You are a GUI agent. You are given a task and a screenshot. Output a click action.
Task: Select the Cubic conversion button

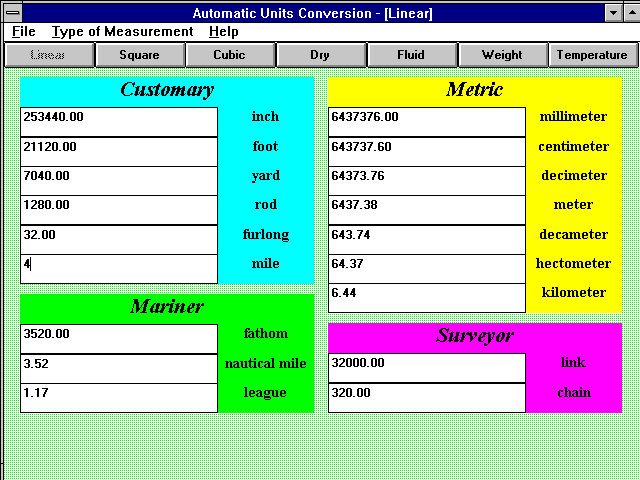pyautogui.click(x=229, y=55)
